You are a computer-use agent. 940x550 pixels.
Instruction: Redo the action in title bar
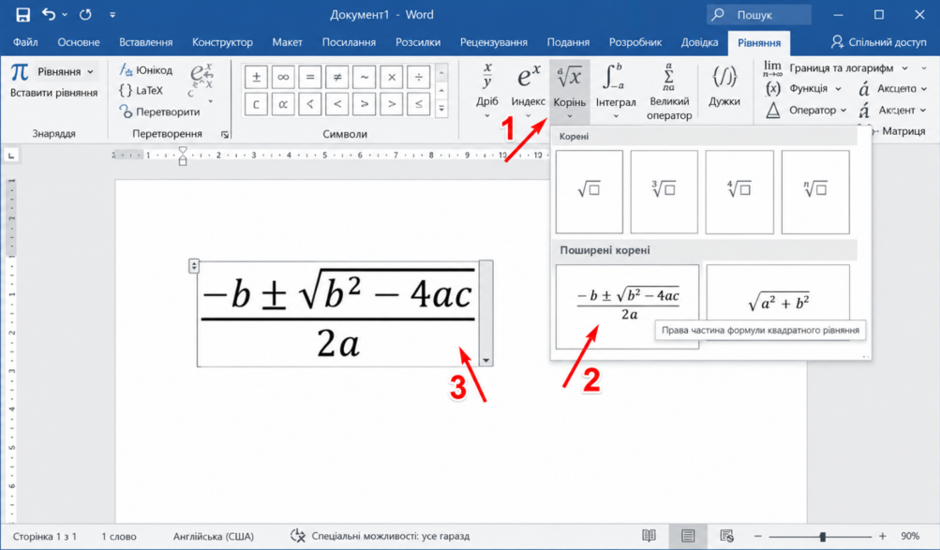point(85,14)
